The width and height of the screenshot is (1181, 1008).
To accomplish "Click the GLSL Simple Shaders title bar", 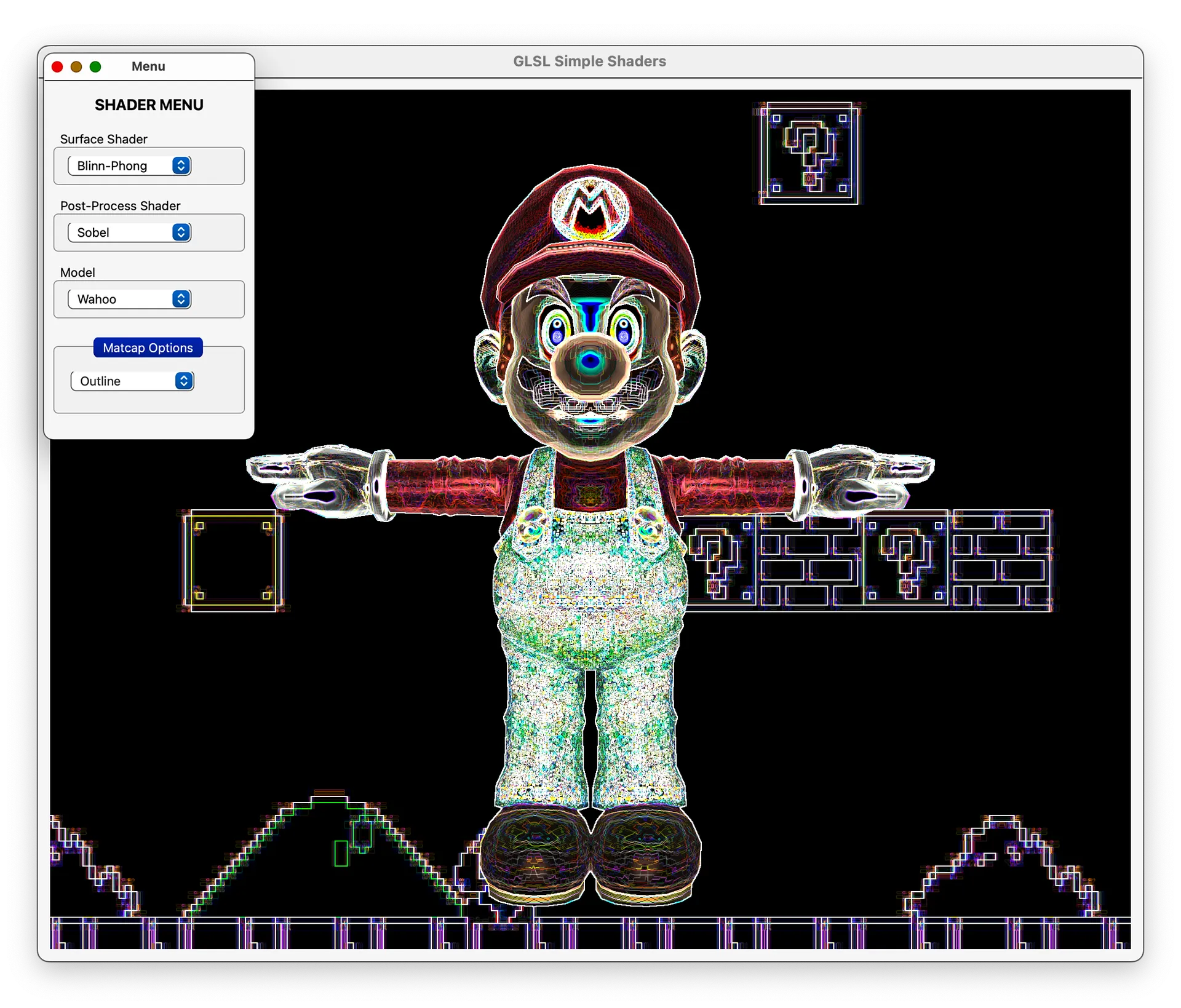I will point(589,61).
